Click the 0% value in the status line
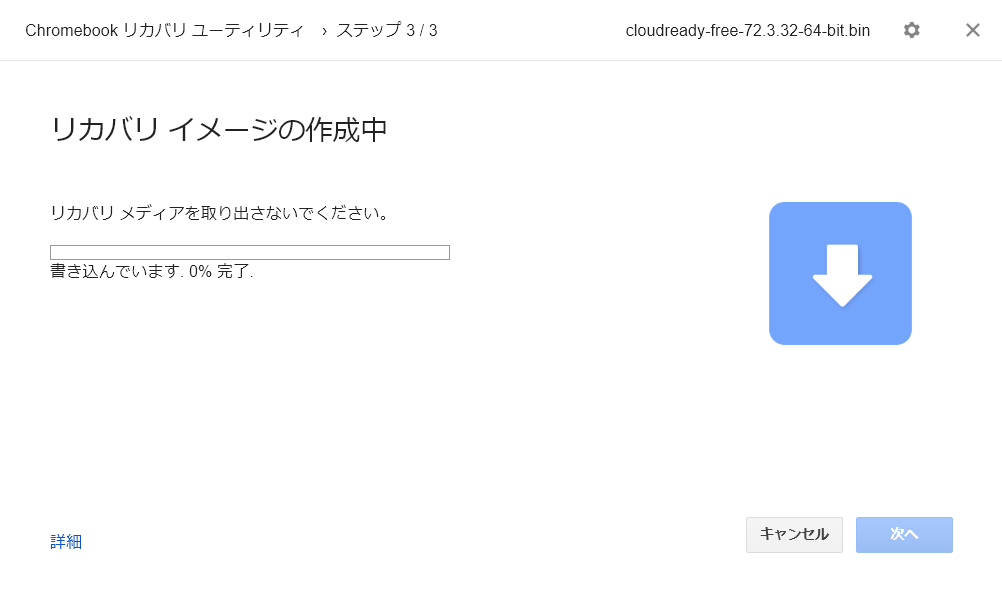1002x602 pixels. click(200, 272)
